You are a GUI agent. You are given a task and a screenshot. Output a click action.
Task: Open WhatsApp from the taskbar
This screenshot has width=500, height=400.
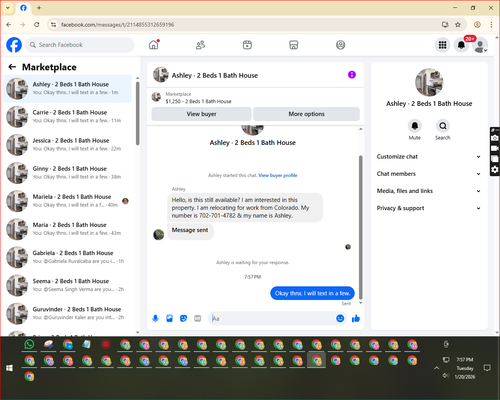coord(29,344)
